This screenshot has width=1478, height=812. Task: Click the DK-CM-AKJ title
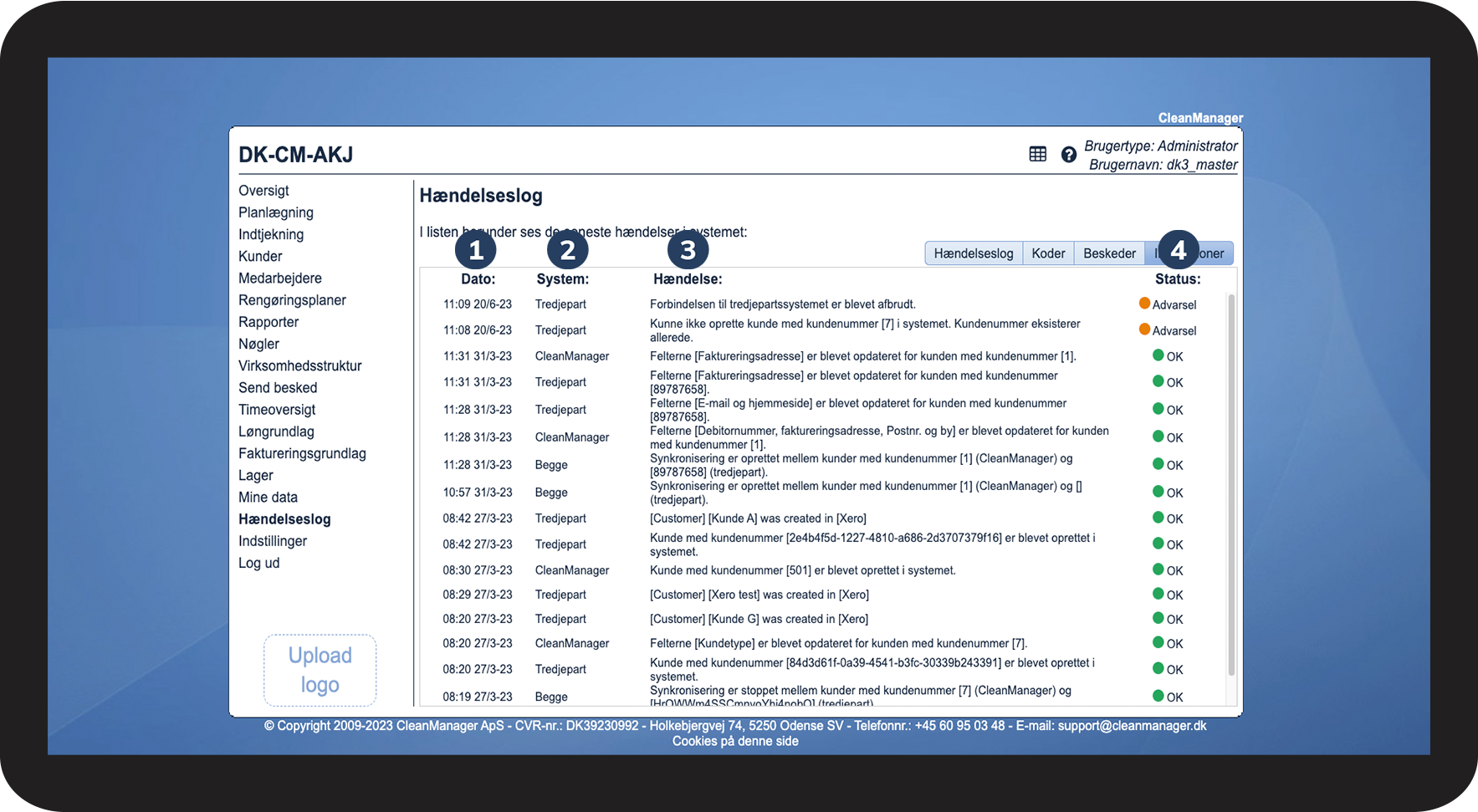(x=295, y=155)
